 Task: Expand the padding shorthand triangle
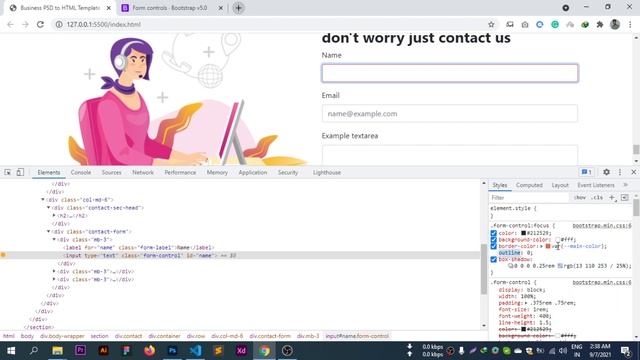coord(526,303)
